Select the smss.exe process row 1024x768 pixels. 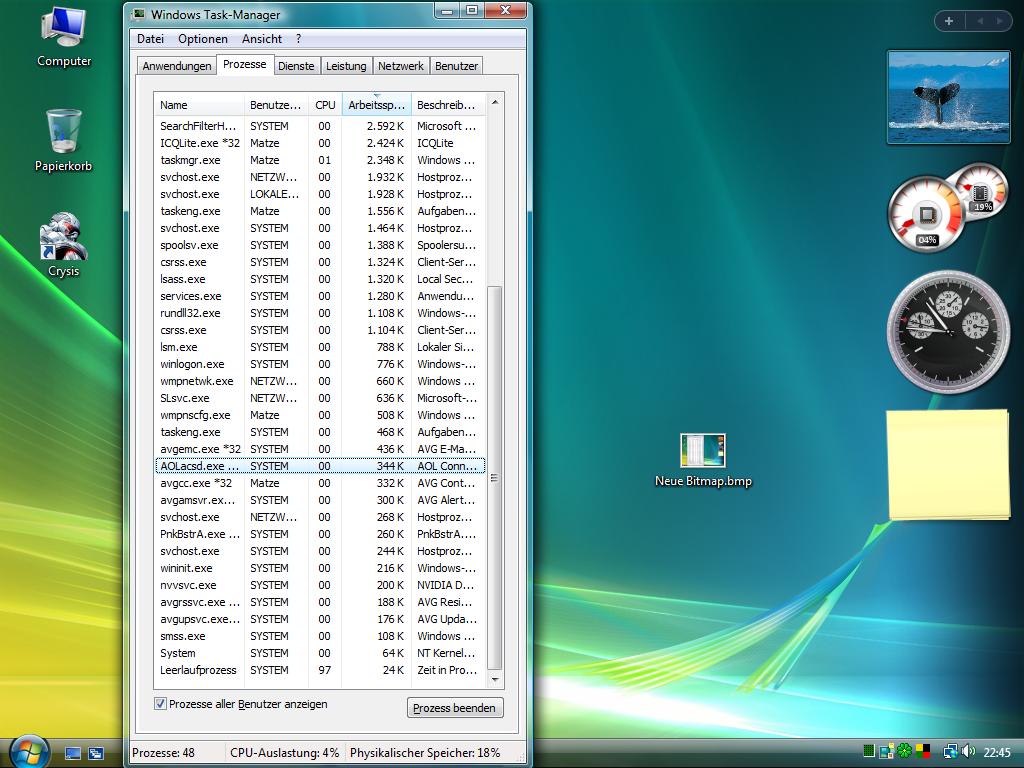[x=320, y=636]
